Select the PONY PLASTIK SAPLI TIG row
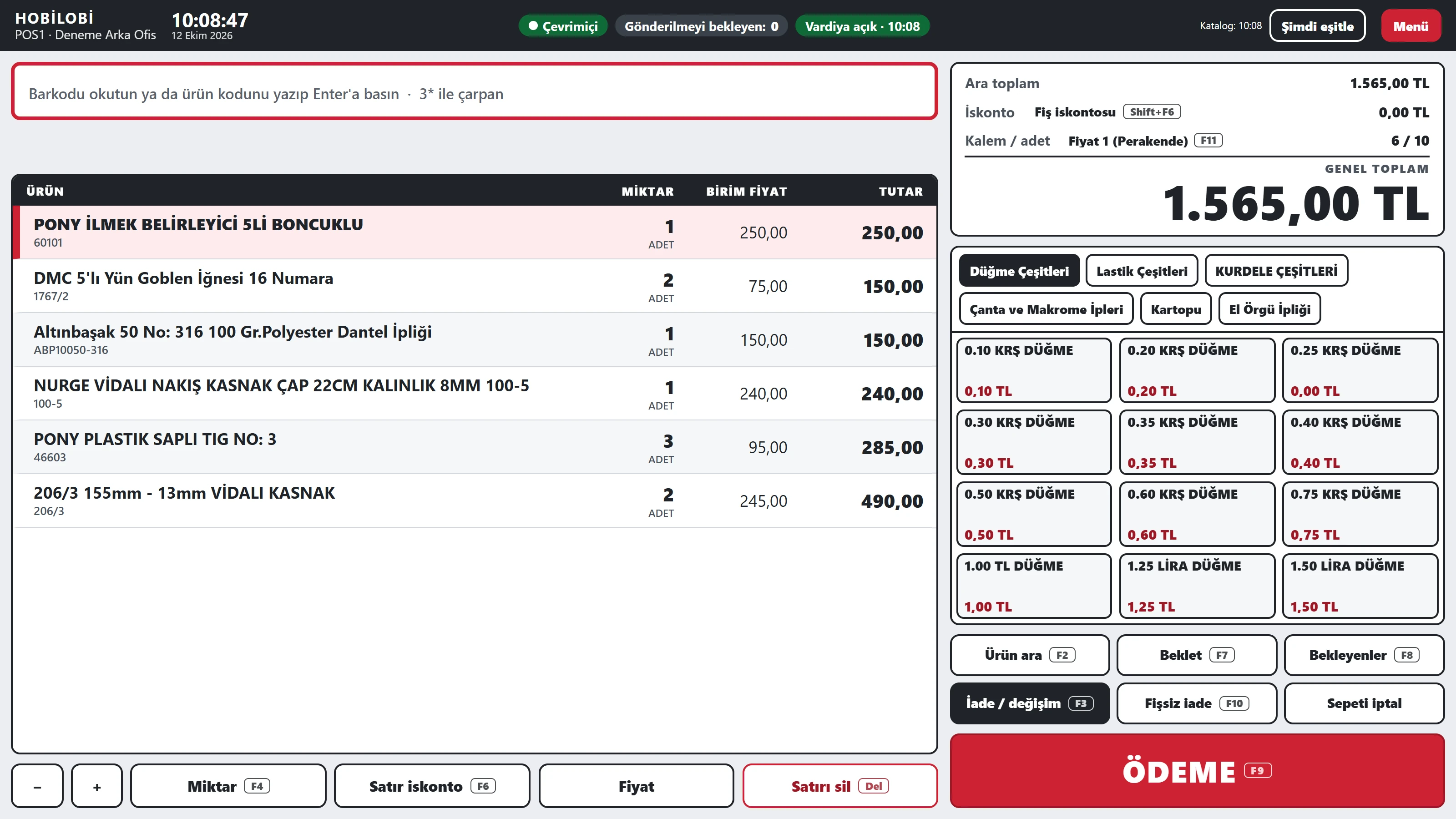 tap(474, 447)
